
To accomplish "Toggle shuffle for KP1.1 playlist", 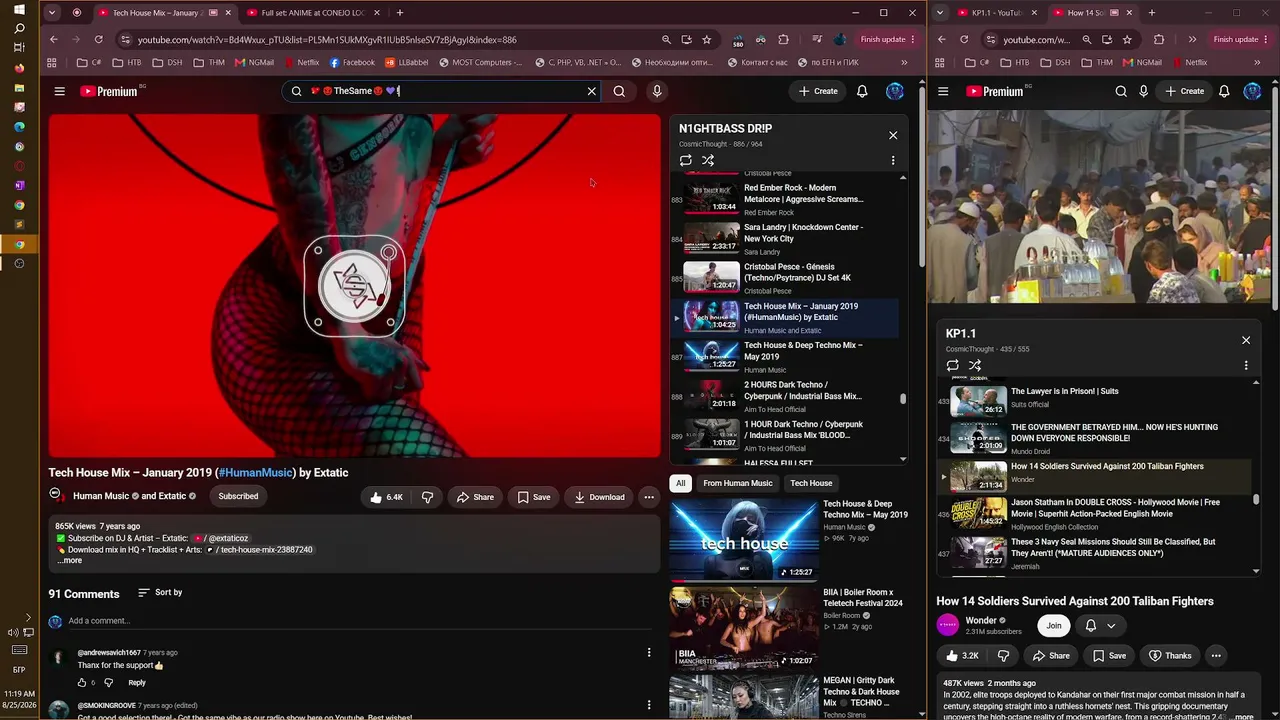I will click(975, 365).
